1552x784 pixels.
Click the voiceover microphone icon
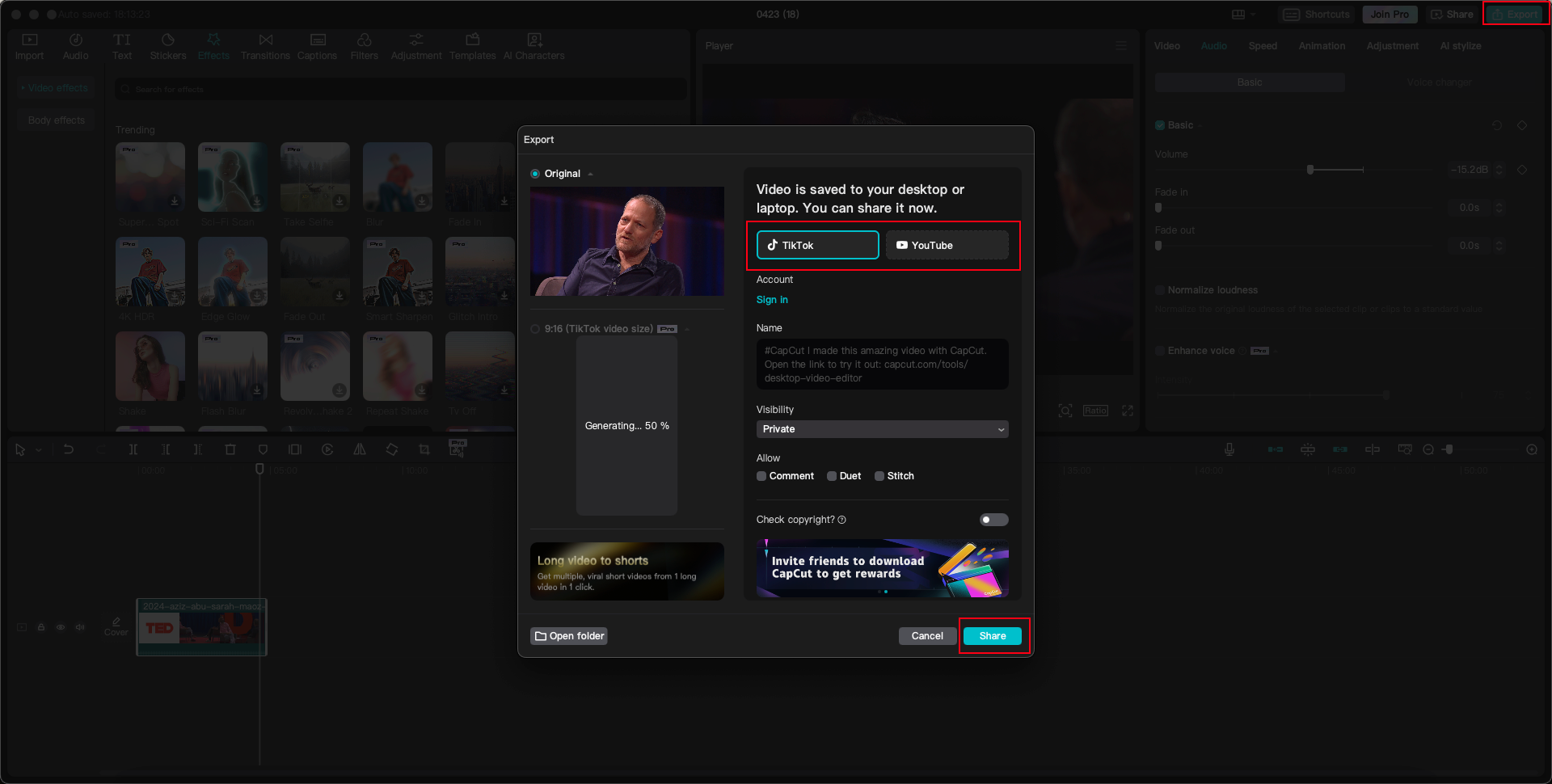tap(1229, 449)
